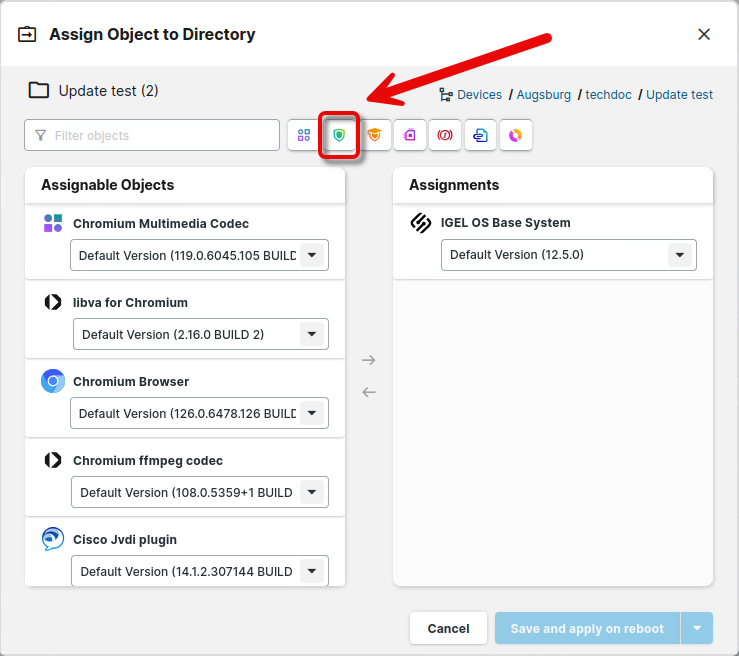Open libva for Chromium version dropdown
Viewport: 739px width, 656px height.
pos(312,334)
